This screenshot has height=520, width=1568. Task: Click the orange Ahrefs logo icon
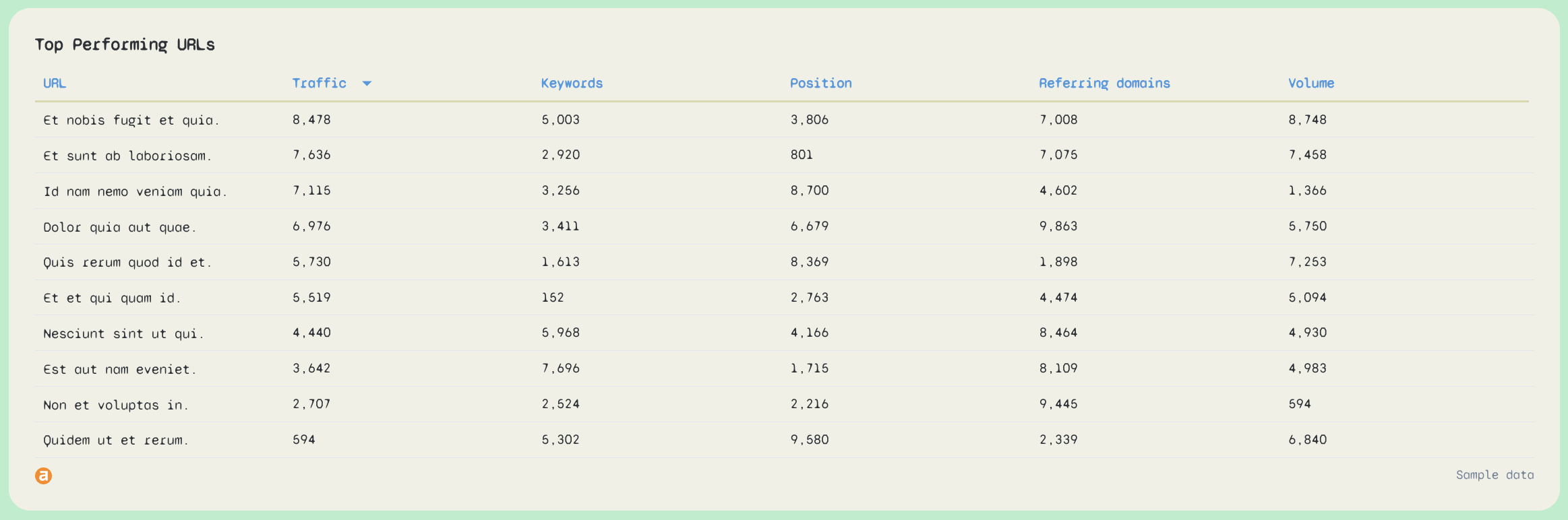[x=43, y=476]
